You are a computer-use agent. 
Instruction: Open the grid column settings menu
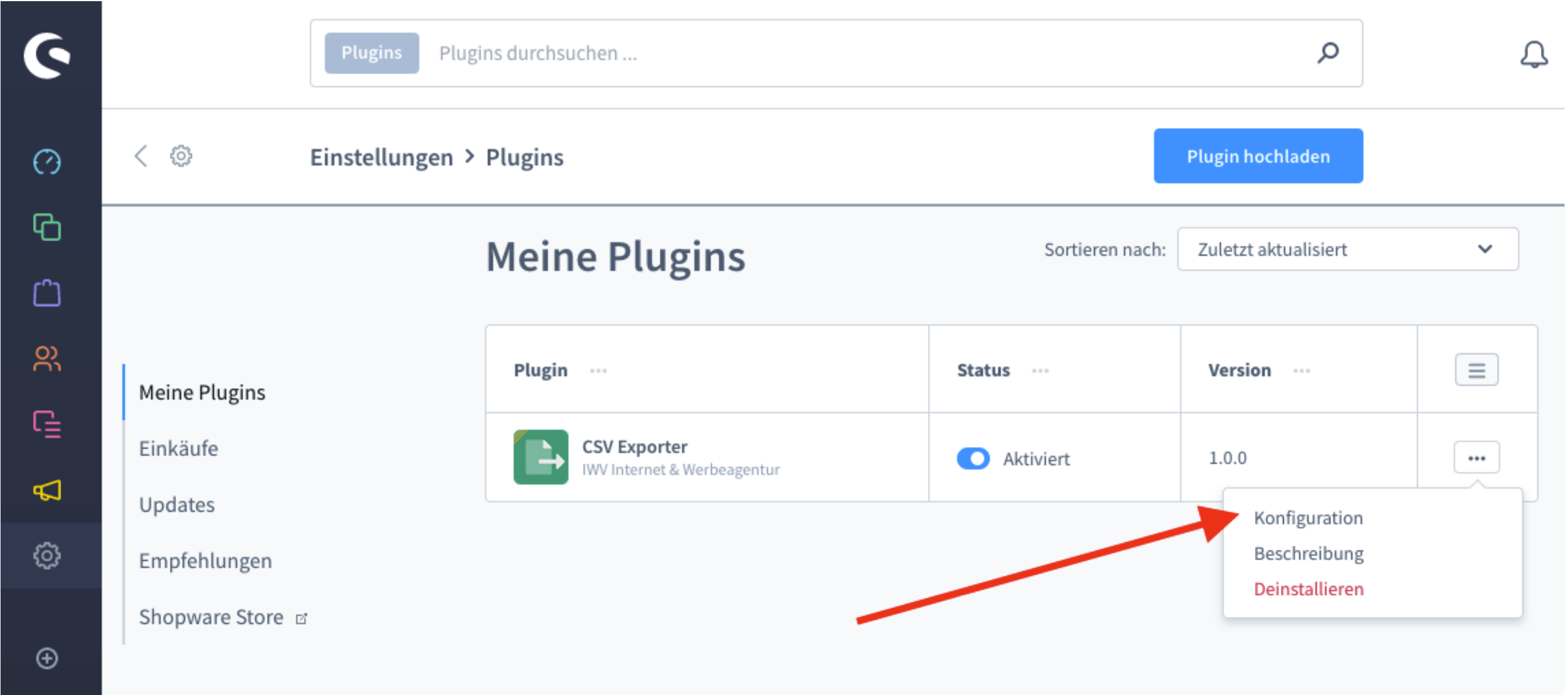pos(1476,370)
